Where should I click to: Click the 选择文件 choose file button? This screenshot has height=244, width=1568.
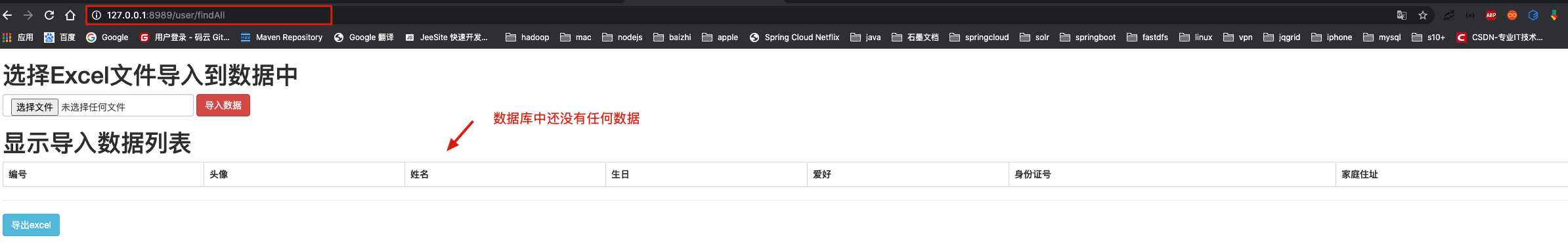[x=35, y=107]
